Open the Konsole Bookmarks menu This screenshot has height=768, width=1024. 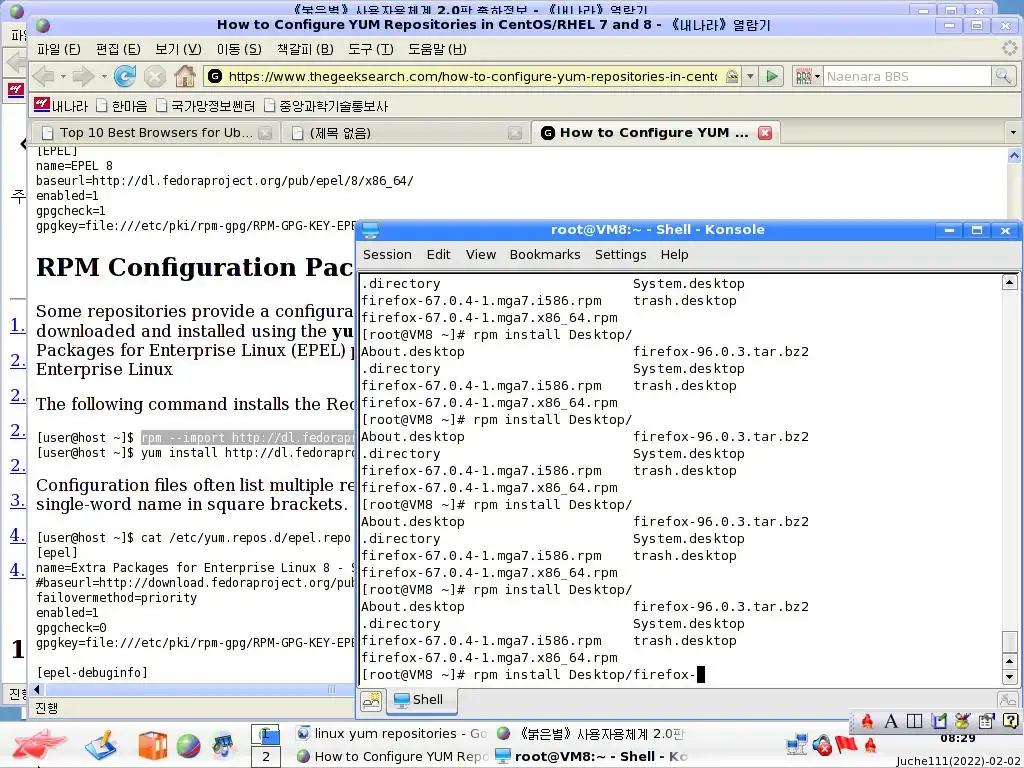point(545,255)
